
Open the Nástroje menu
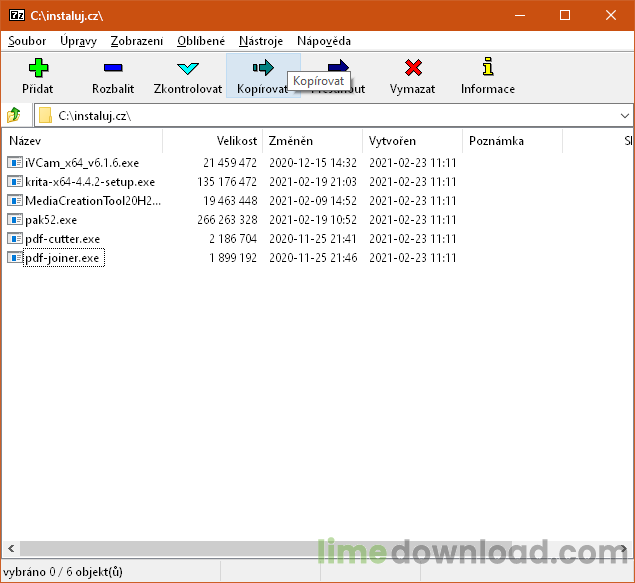pyautogui.click(x=261, y=41)
